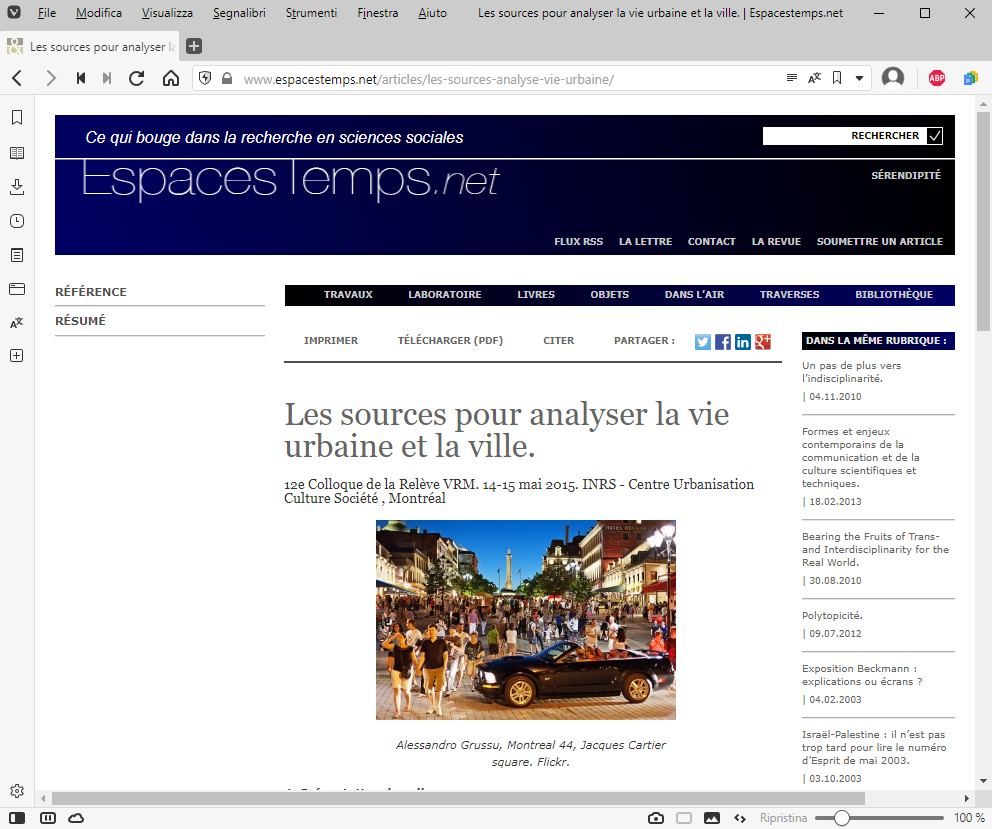Select the Les sources pour analyser tab
Image resolution: width=992 pixels, height=829 pixels.
pos(91,46)
